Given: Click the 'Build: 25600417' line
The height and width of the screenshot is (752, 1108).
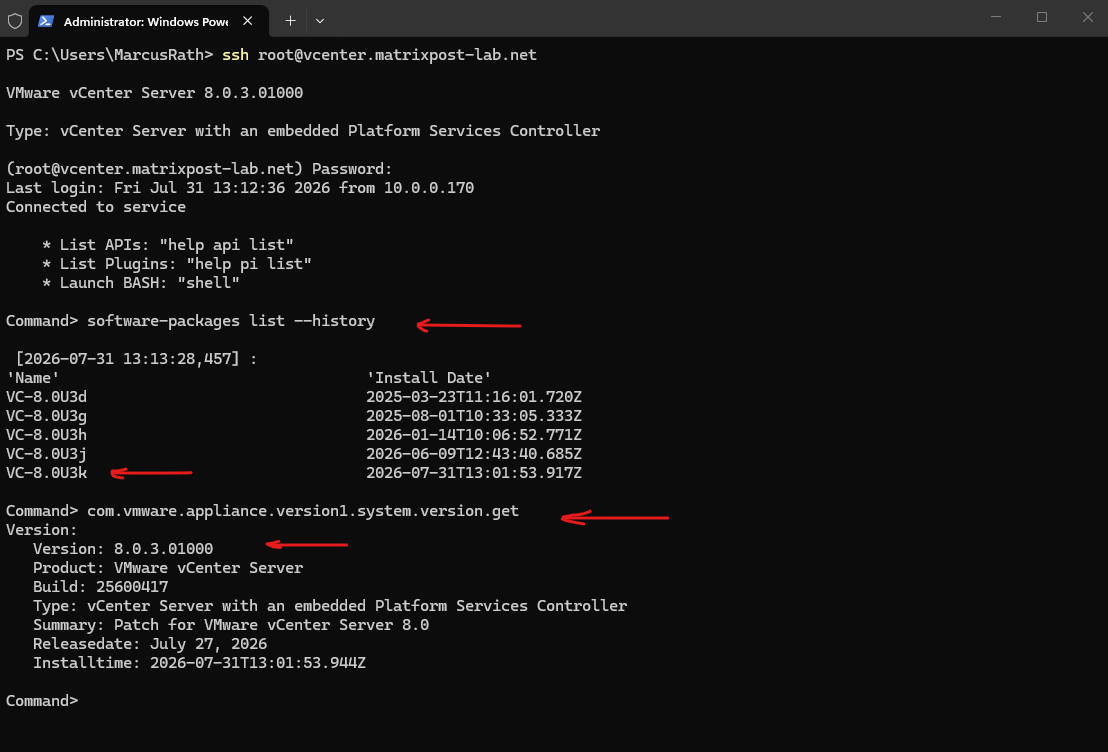Looking at the screenshot, I should pyautogui.click(x=100, y=587).
